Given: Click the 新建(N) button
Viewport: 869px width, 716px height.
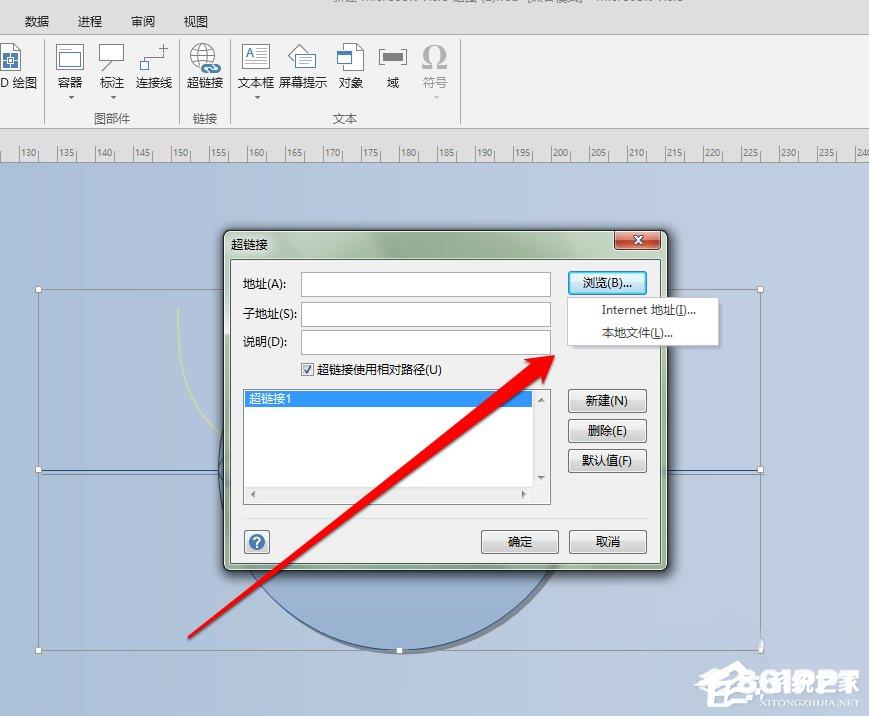Looking at the screenshot, I should coord(607,401).
